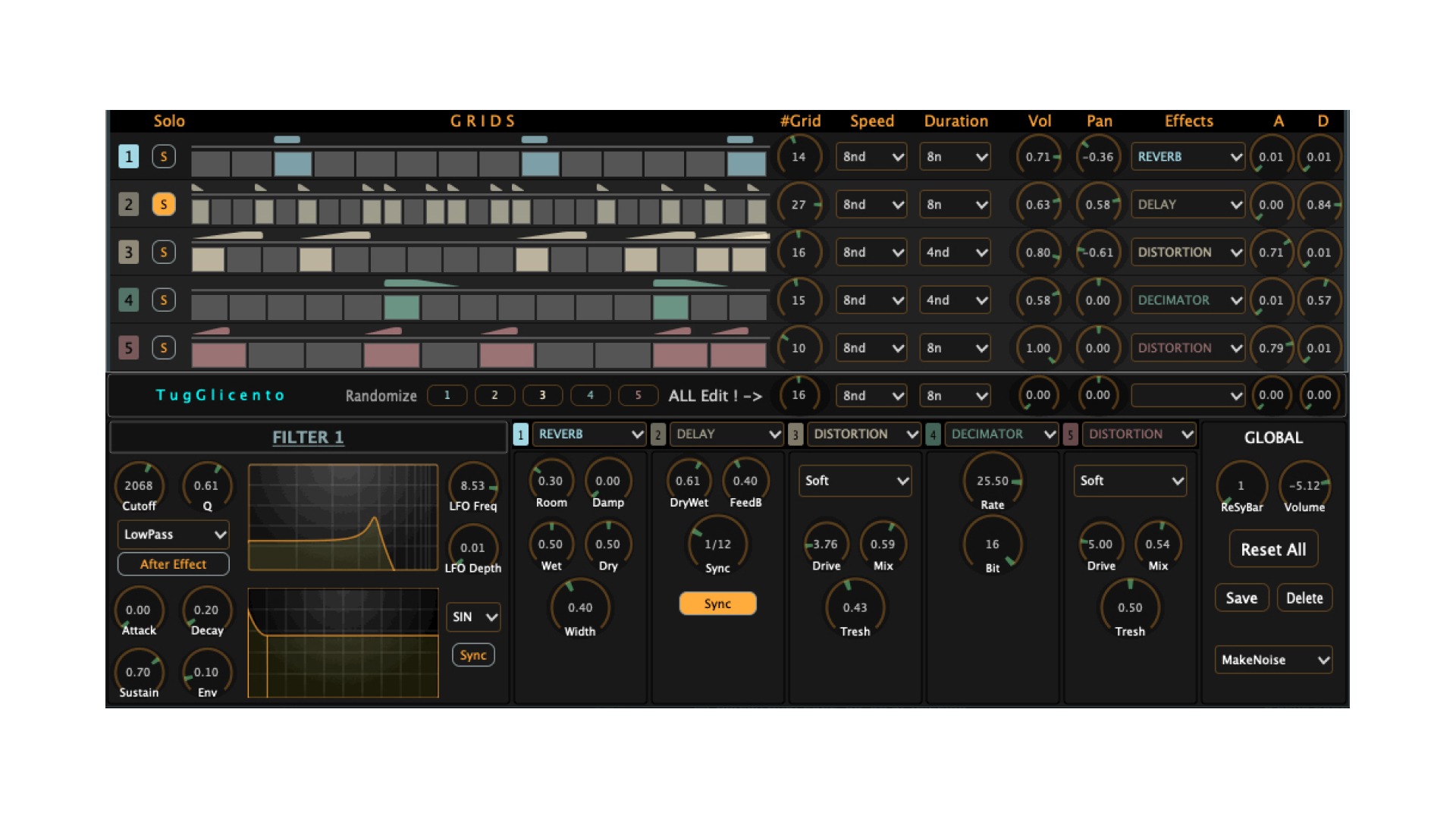Toggle Solo on track 1
This screenshot has height=819, width=1456.
pyautogui.click(x=164, y=156)
